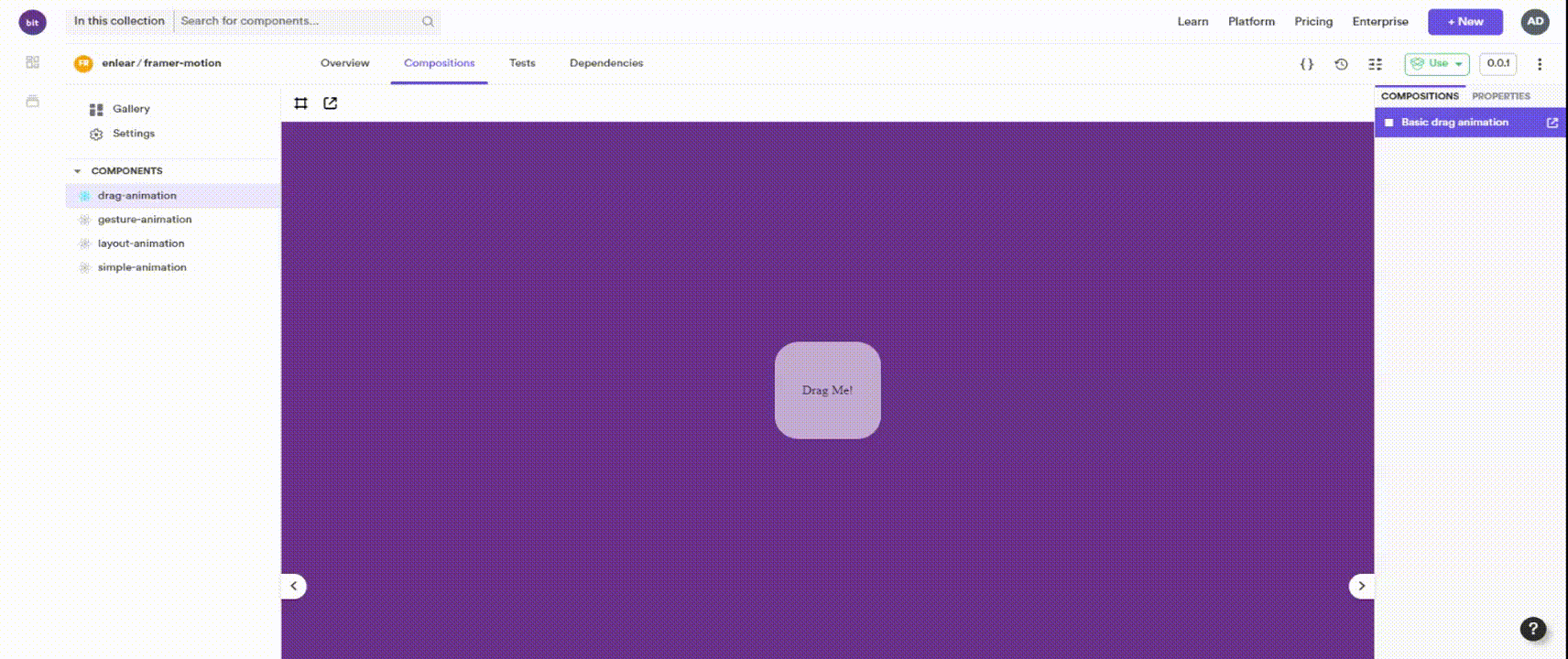Open the Pricing link
This screenshot has width=1568, height=659.
pos(1312,22)
